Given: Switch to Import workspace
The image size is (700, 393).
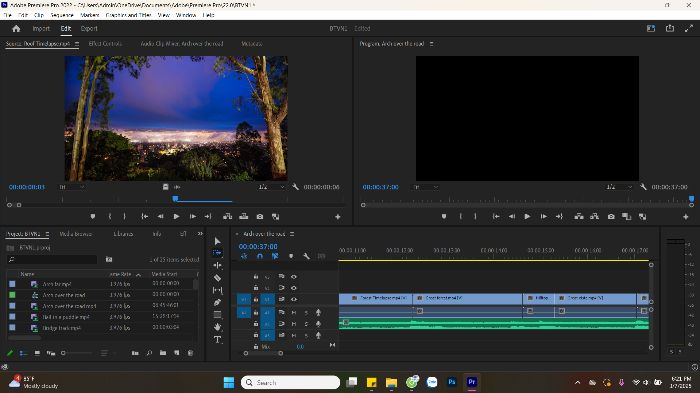Looking at the screenshot, I should 41,29.
